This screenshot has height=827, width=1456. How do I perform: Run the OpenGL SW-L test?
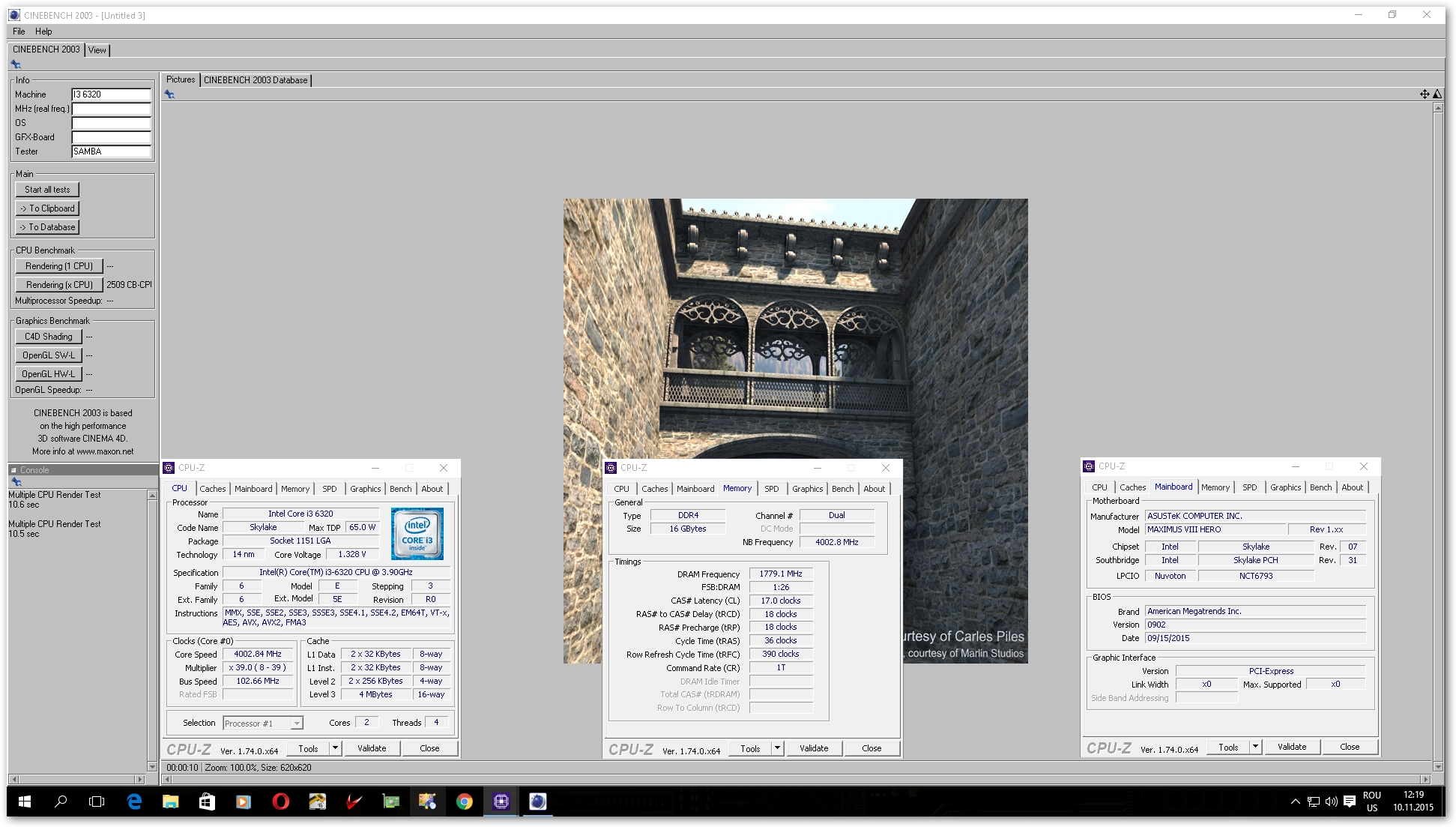point(49,355)
